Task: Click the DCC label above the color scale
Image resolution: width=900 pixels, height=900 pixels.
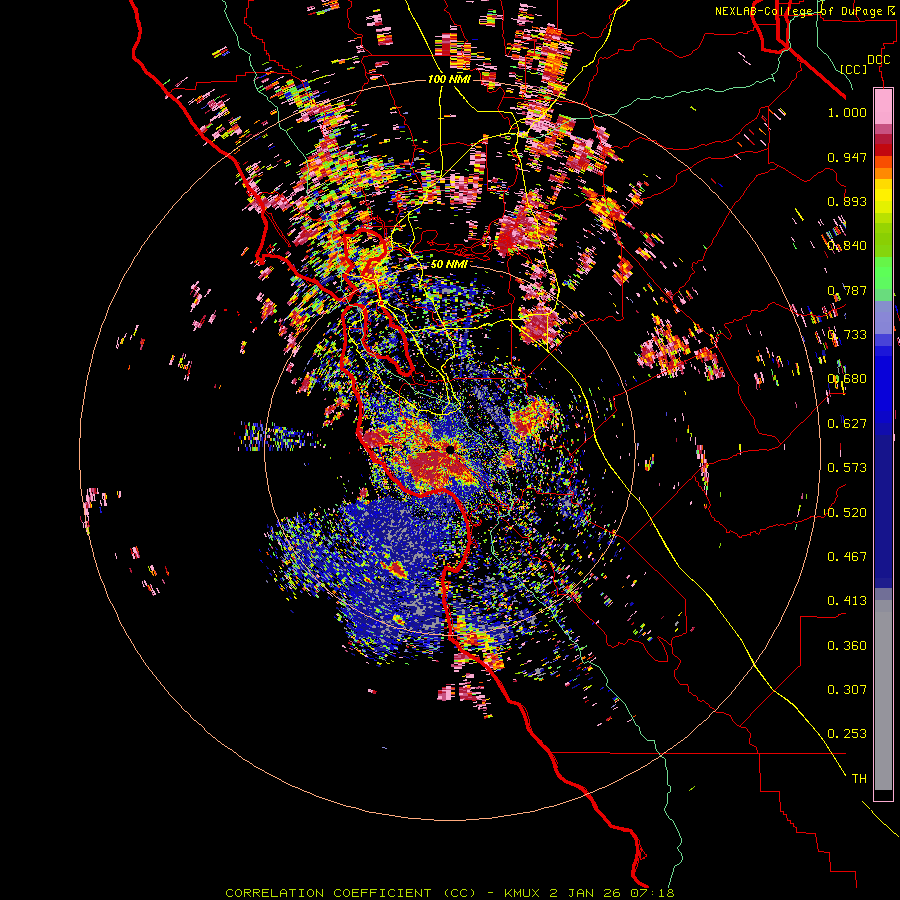Action: (878, 60)
